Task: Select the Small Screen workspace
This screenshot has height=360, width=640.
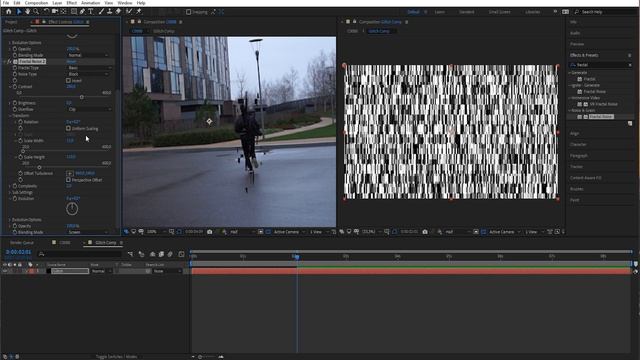Action: pyautogui.click(x=500, y=12)
